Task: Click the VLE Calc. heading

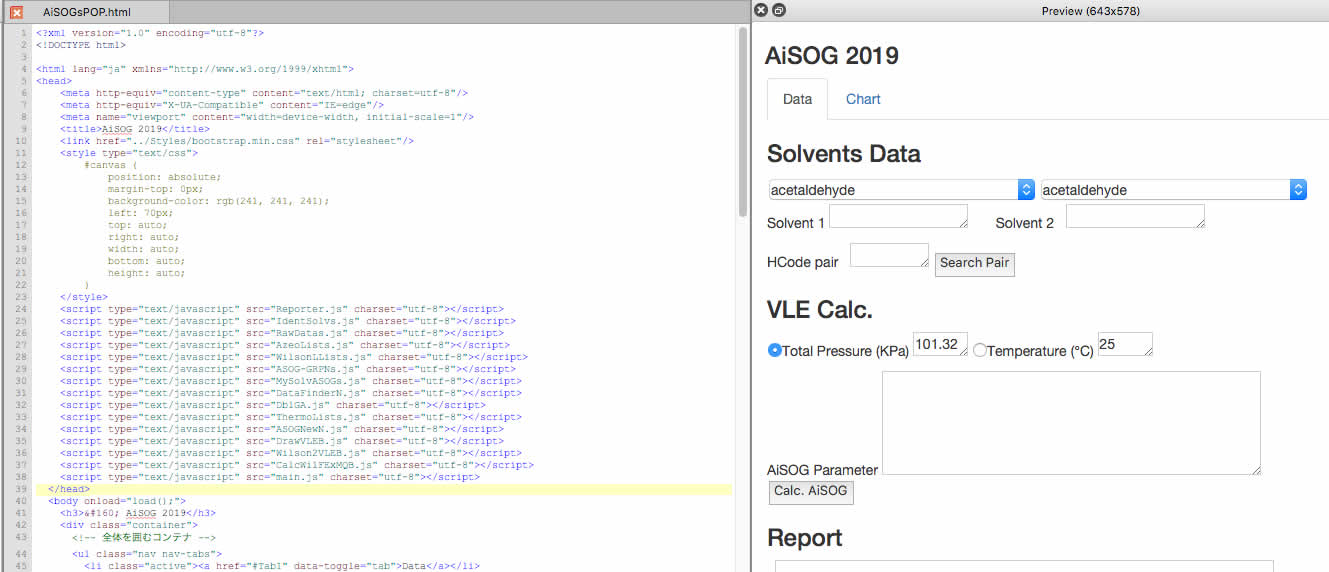Action: tap(820, 310)
